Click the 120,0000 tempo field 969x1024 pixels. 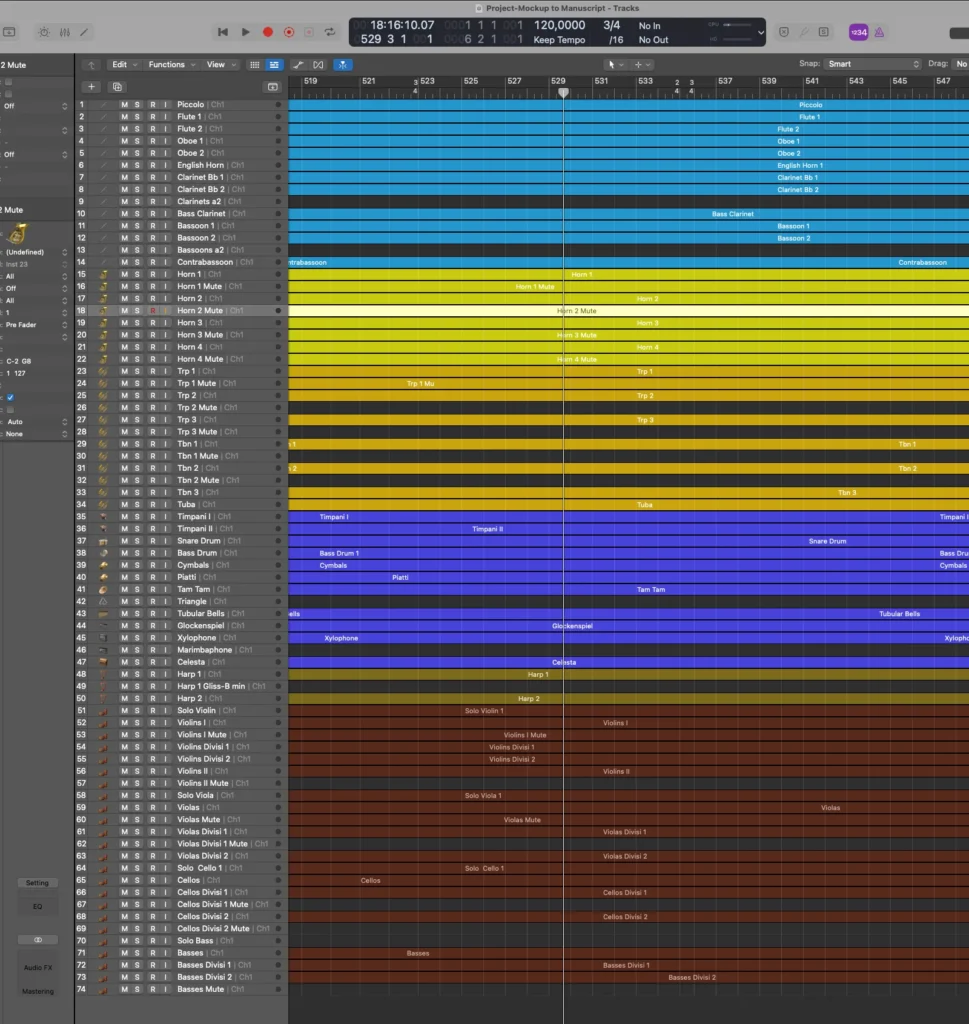(x=560, y=25)
